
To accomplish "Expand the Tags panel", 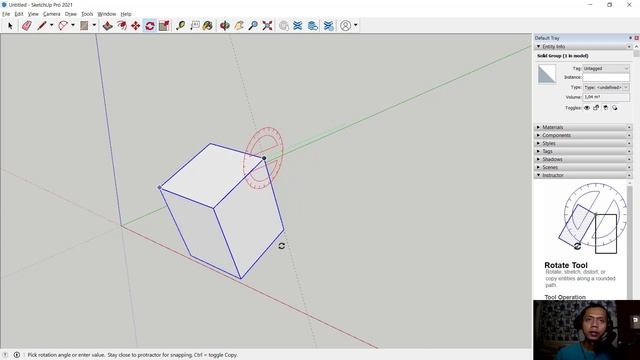I will tap(583, 151).
